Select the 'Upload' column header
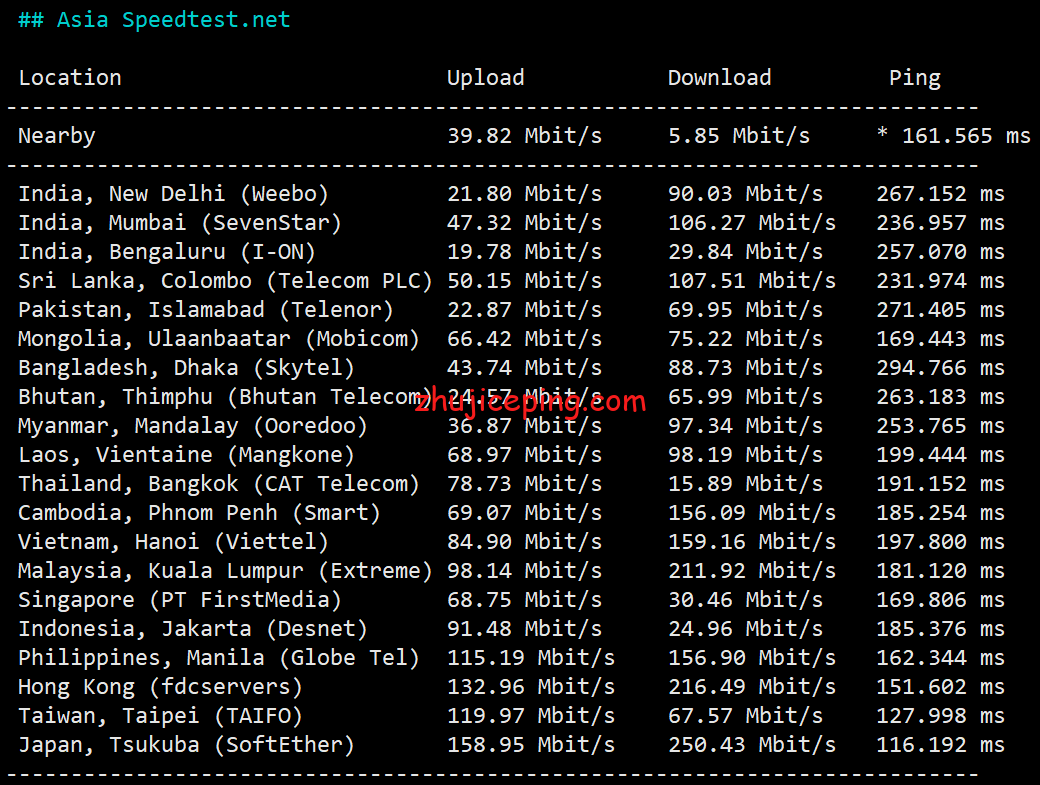 [486, 78]
